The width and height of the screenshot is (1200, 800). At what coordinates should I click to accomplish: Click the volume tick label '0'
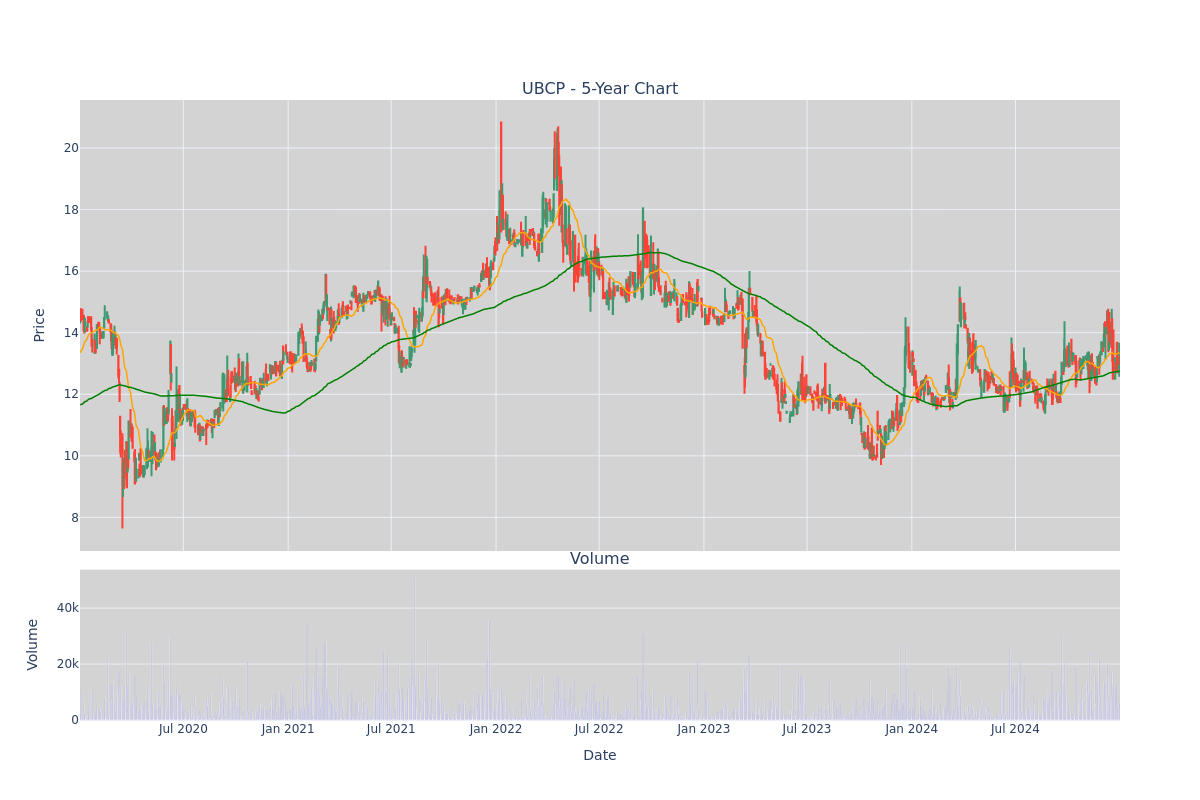pos(75,720)
